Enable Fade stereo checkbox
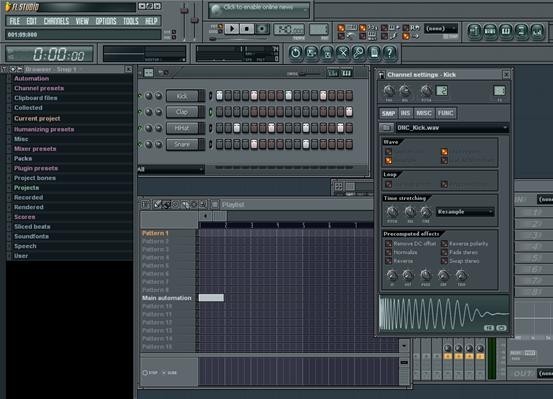 click(444, 252)
